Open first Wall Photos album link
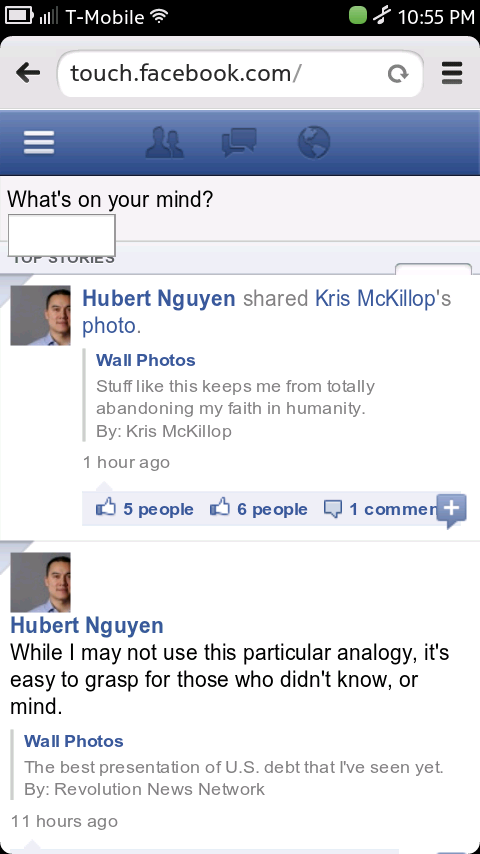 145,360
